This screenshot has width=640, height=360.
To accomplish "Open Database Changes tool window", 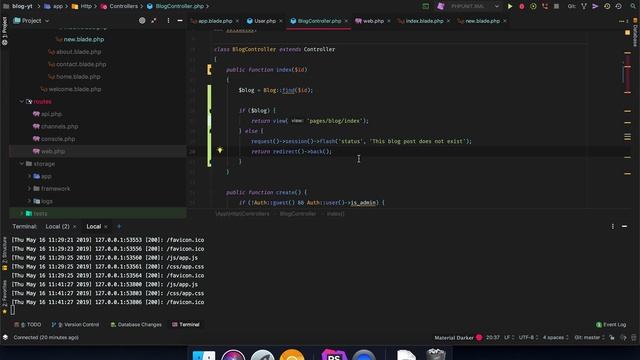I will pyautogui.click(x=136, y=324).
